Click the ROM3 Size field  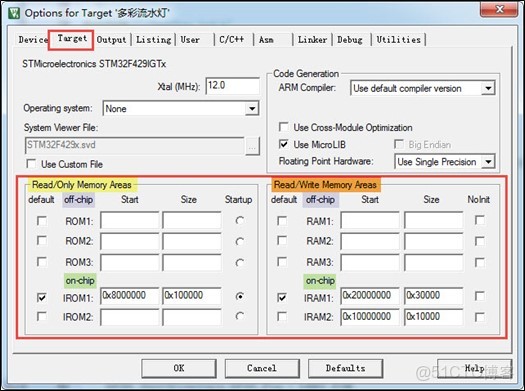point(192,262)
